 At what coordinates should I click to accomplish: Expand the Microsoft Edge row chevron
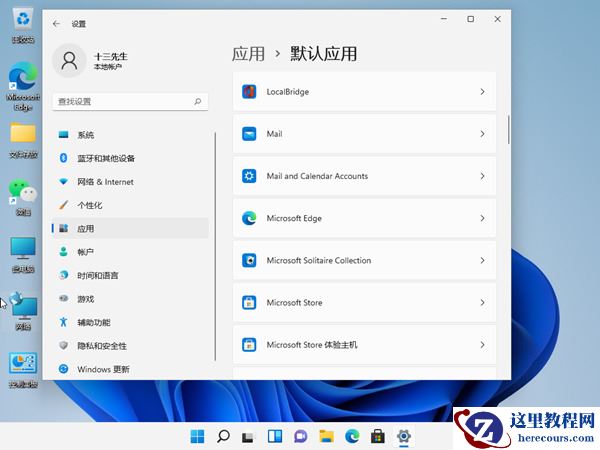482,218
